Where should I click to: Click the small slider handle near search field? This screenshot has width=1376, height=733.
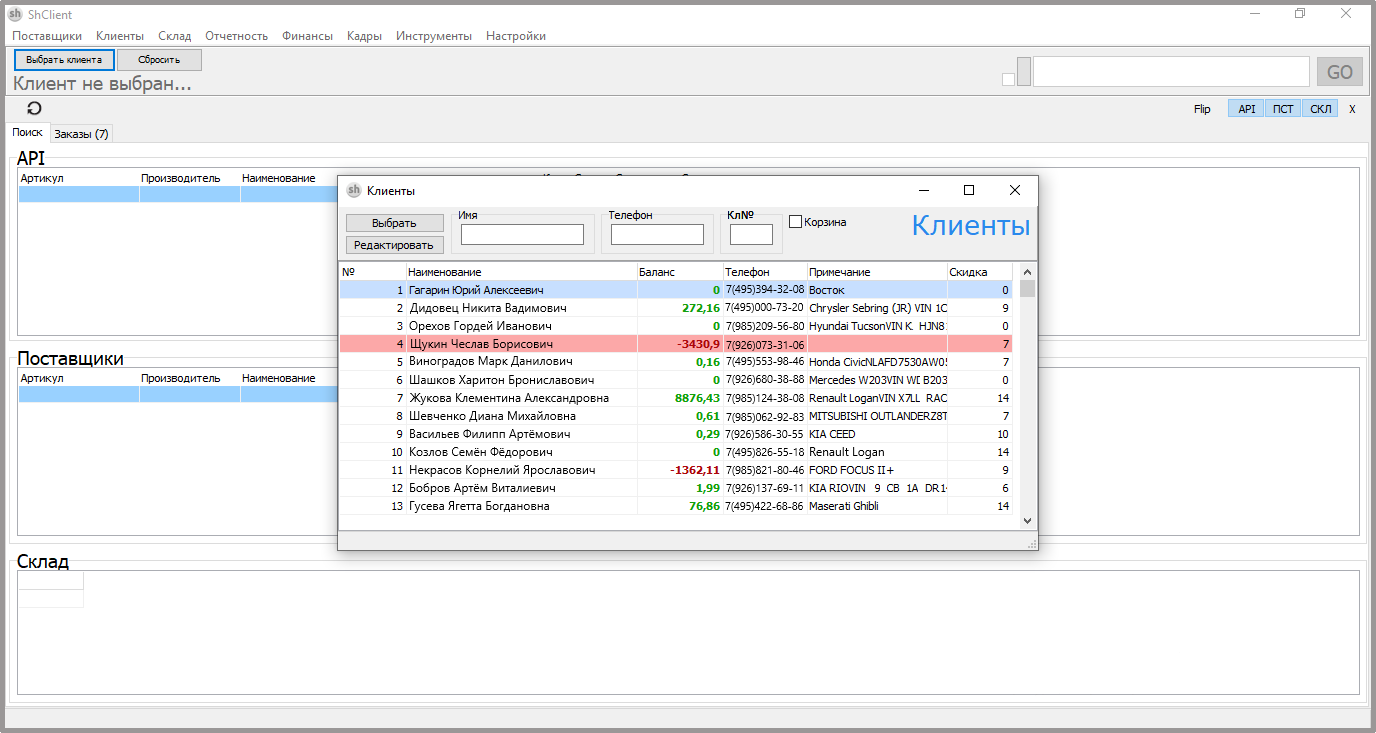click(1024, 72)
